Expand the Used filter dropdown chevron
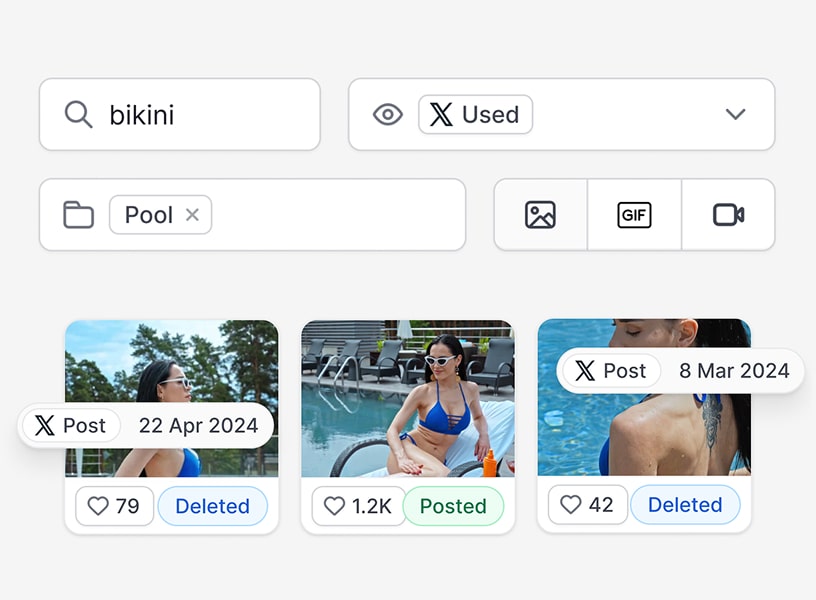The height and width of the screenshot is (600, 816). pyautogui.click(x=735, y=115)
